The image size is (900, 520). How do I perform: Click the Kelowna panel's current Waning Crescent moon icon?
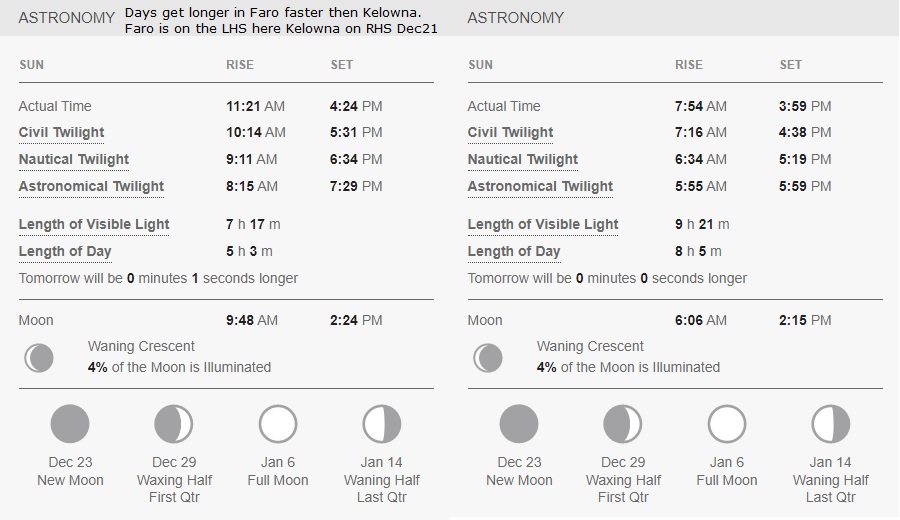coord(488,358)
